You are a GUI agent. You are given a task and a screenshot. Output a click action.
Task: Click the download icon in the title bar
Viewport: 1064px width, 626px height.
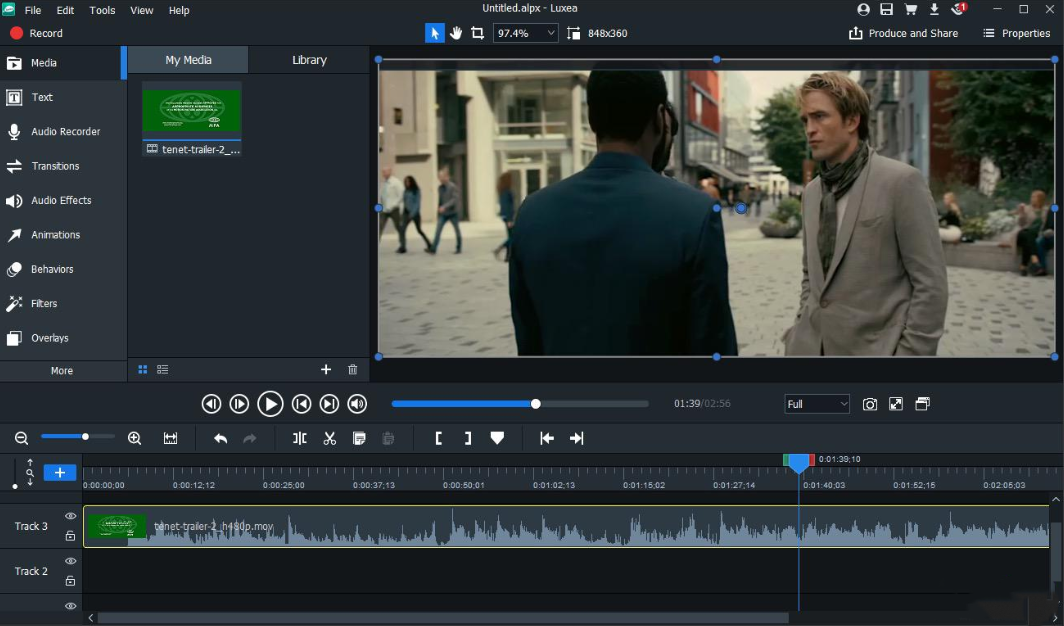click(934, 9)
